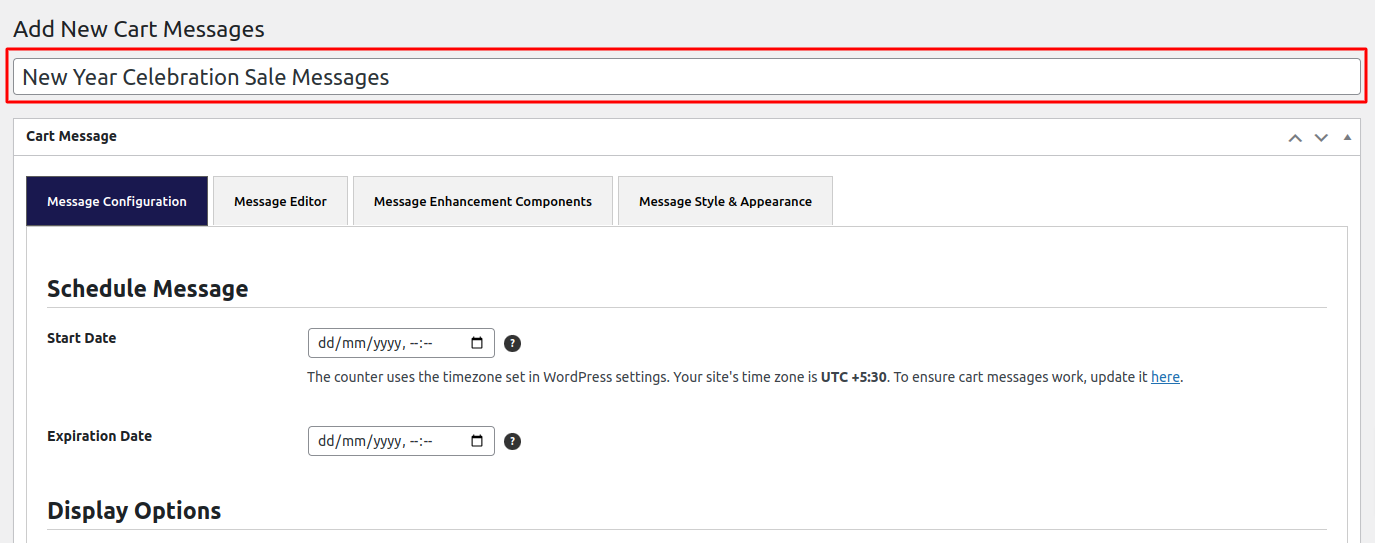Open the Message Editor tab
Viewport: 1375px width, 543px height.
(x=280, y=201)
